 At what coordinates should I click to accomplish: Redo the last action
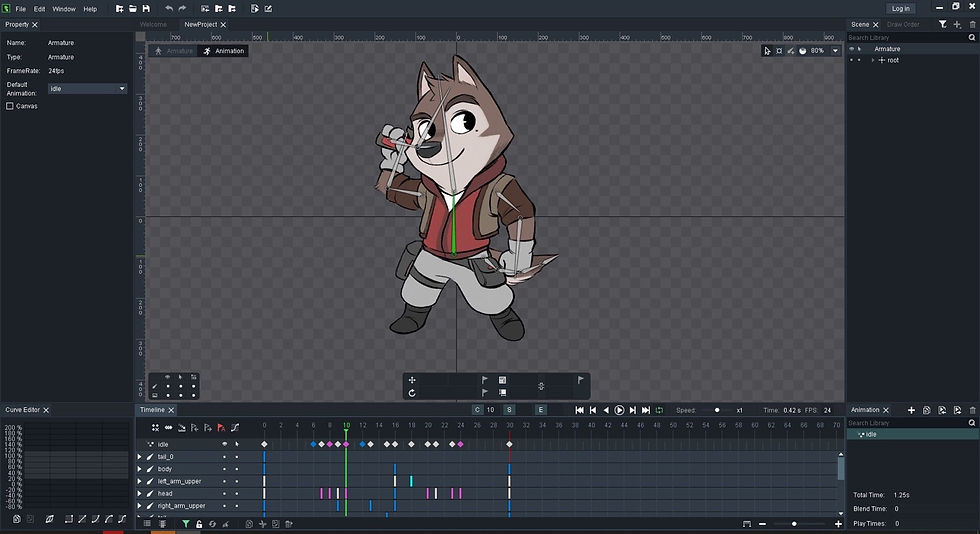(182, 9)
